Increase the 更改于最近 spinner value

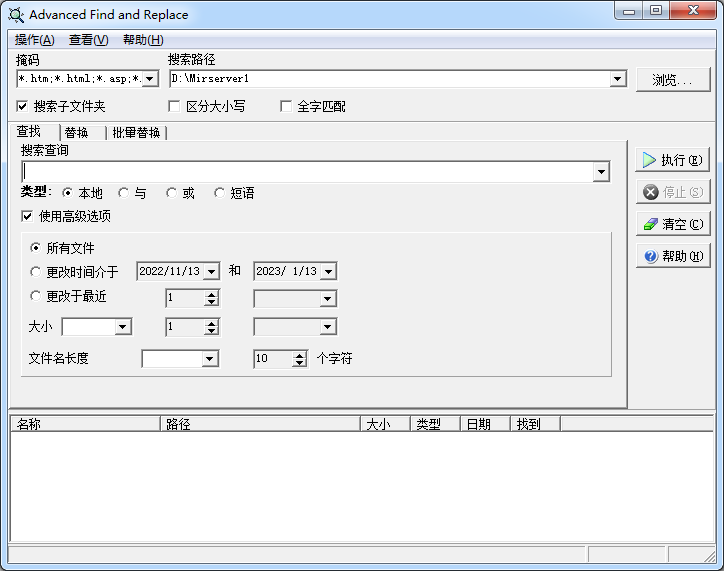point(211,295)
